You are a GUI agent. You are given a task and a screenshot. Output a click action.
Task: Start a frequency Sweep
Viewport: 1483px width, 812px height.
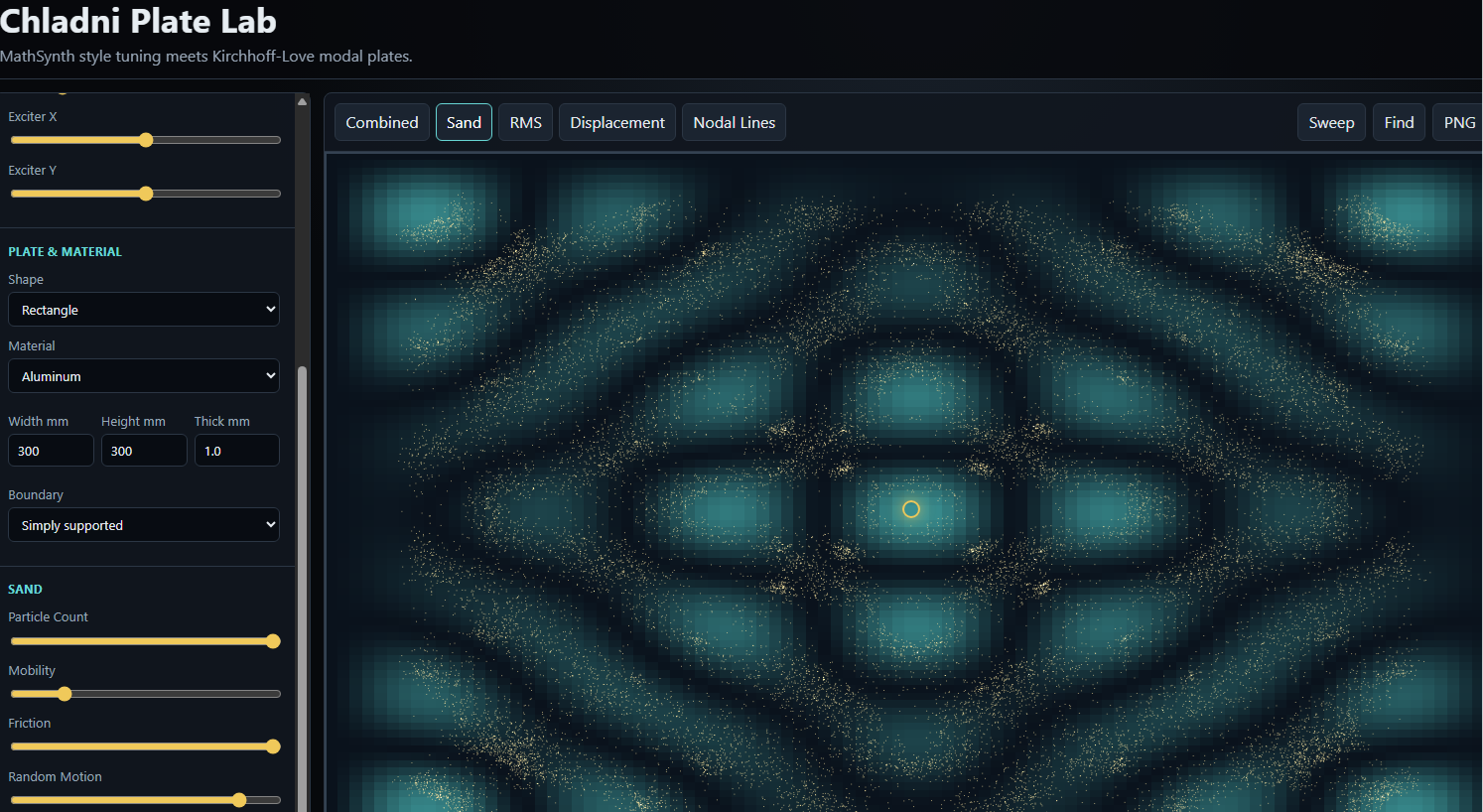(1331, 122)
